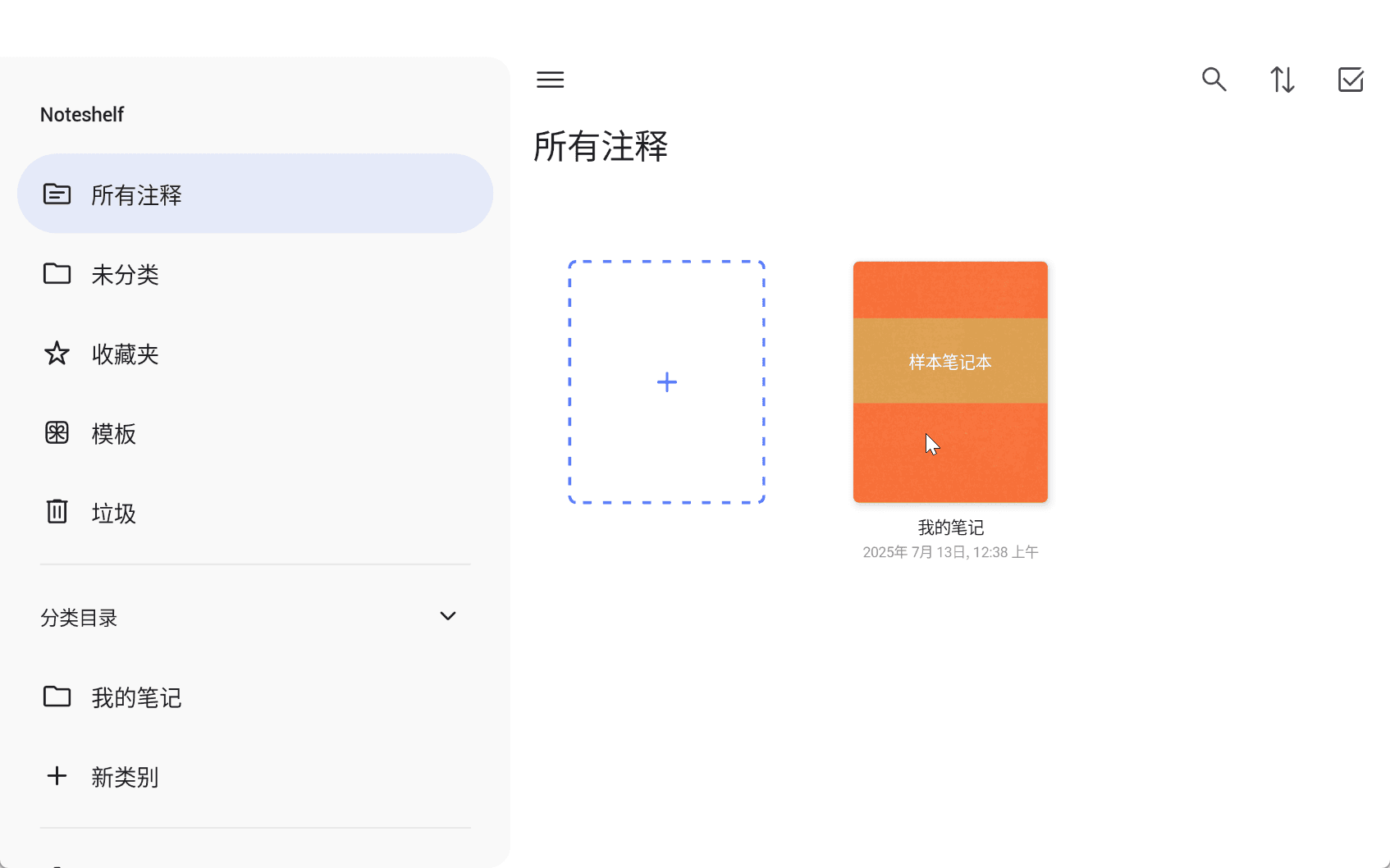
Task: Click the notebook title 我的笔记
Action: pos(949,528)
